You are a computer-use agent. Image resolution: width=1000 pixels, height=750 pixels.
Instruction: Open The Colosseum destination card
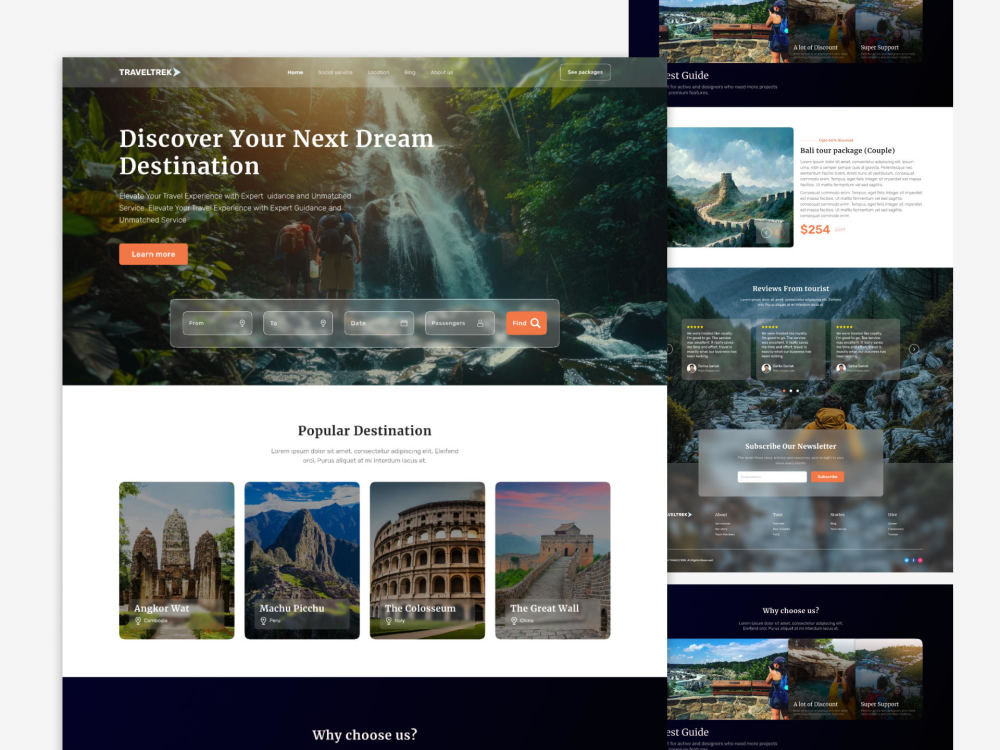click(x=427, y=560)
